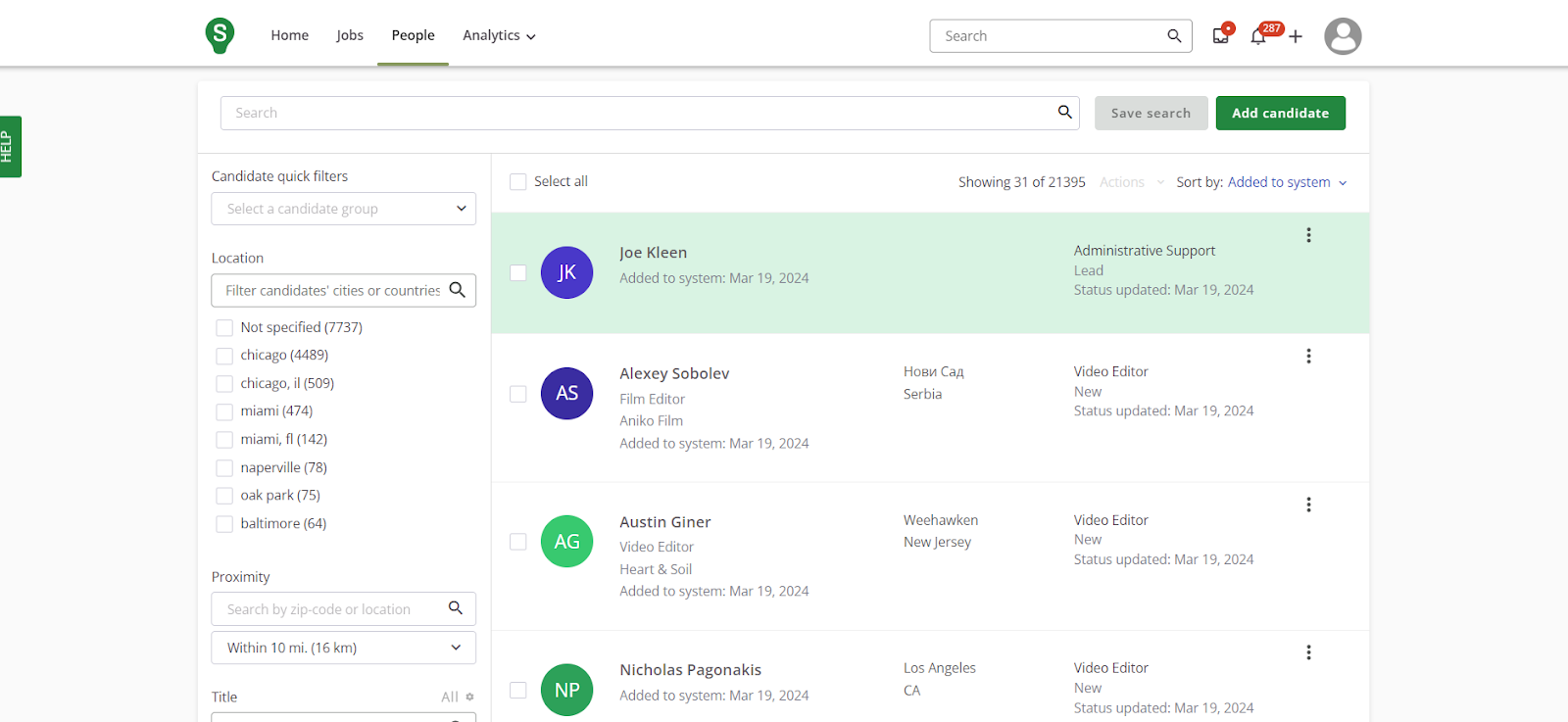Viewport: 1568px width, 722px height.
Task: Check the Select all checkbox
Action: [x=518, y=182]
